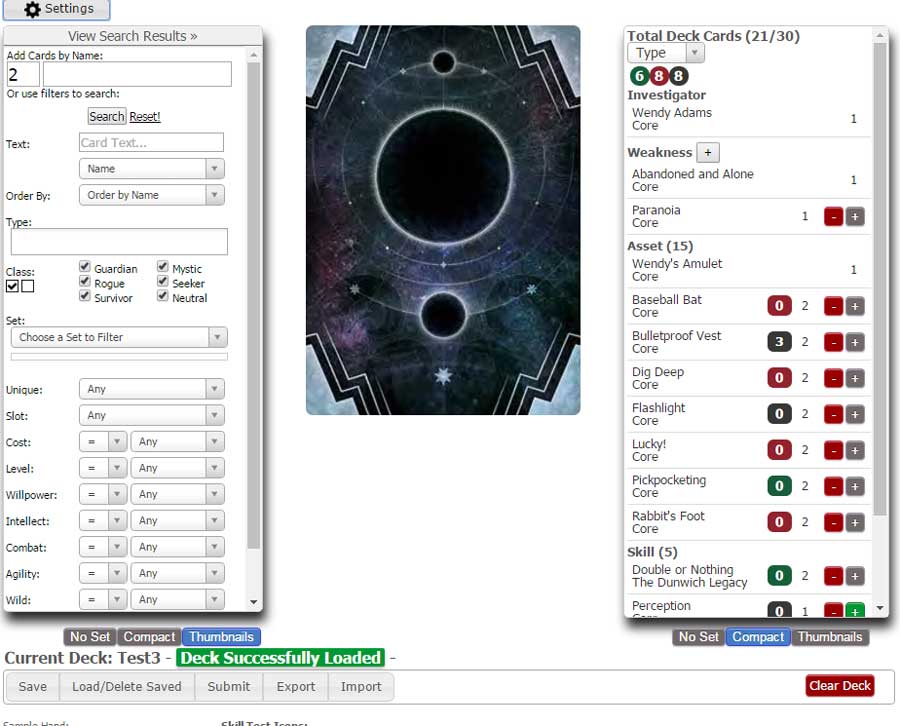
Task: Click the Import button
Action: point(361,686)
